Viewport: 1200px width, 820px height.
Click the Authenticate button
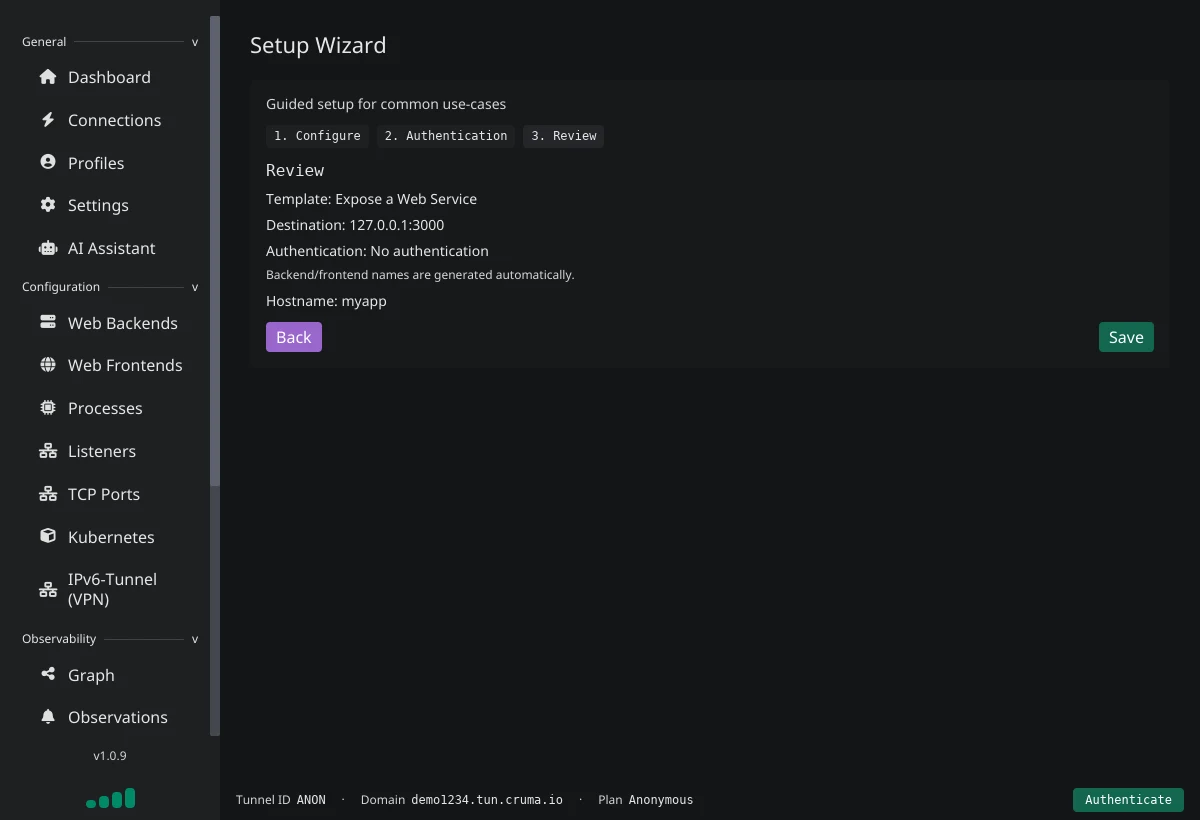click(1128, 799)
